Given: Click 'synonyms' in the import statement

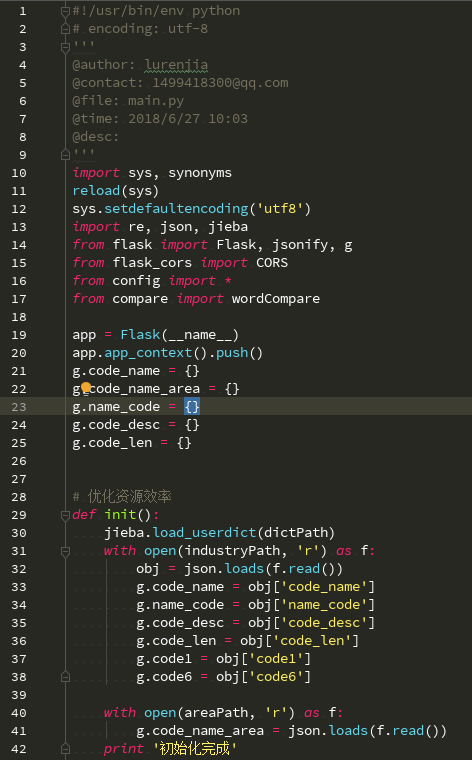Looking at the screenshot, I should pyautogui.click(x=200, y=173).
